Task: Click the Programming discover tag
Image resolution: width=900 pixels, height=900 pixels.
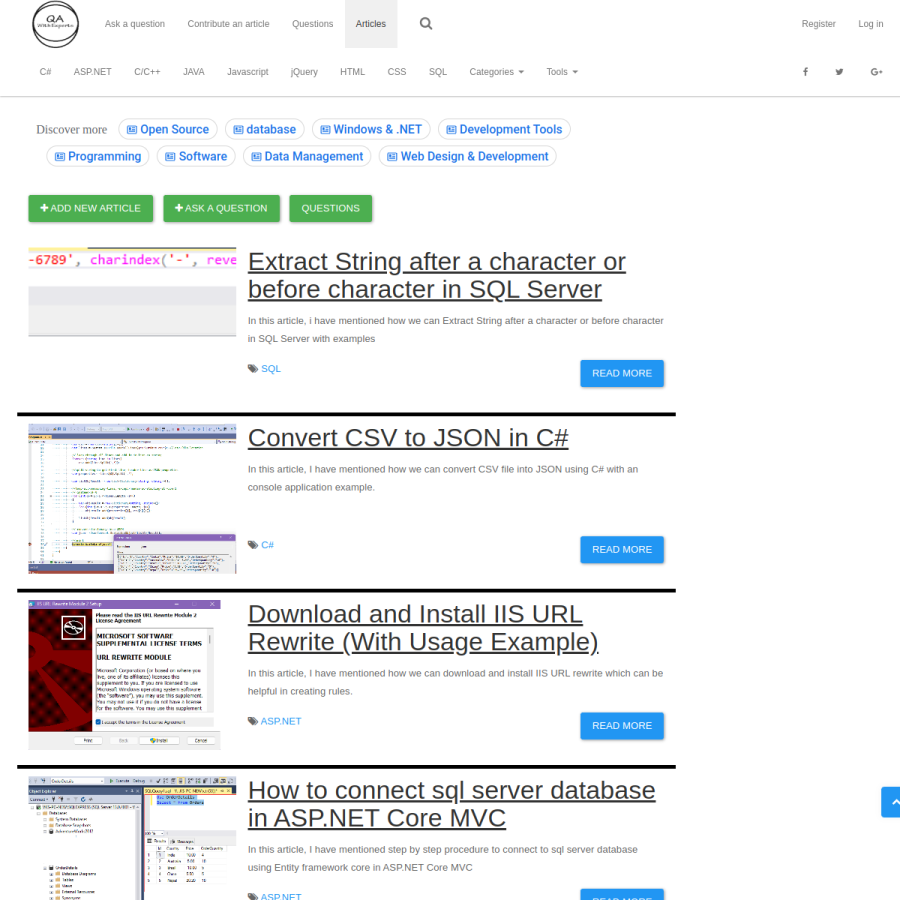Action: point(98,156)
